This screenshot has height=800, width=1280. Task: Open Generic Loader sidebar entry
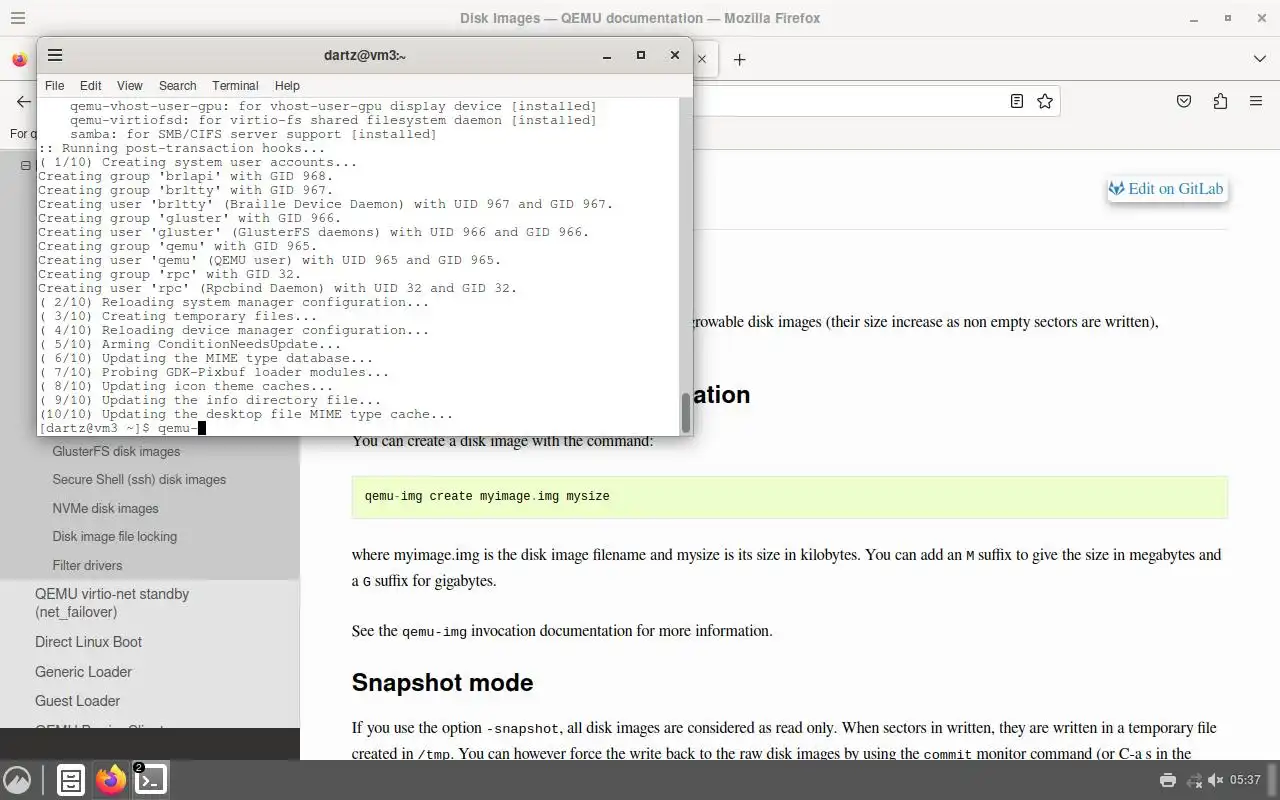pyautogui.click(x=83, y=672)
